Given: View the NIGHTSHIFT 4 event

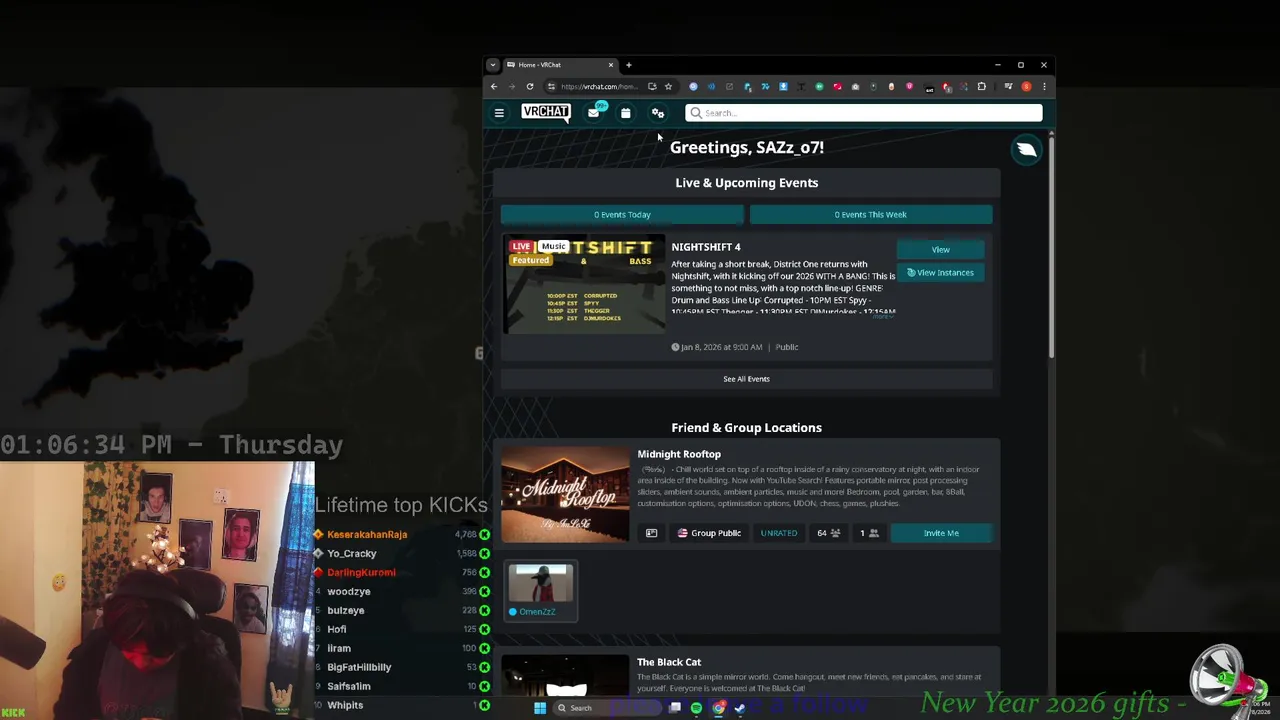Looking at the screenshot, I should [x=941, y=250].
